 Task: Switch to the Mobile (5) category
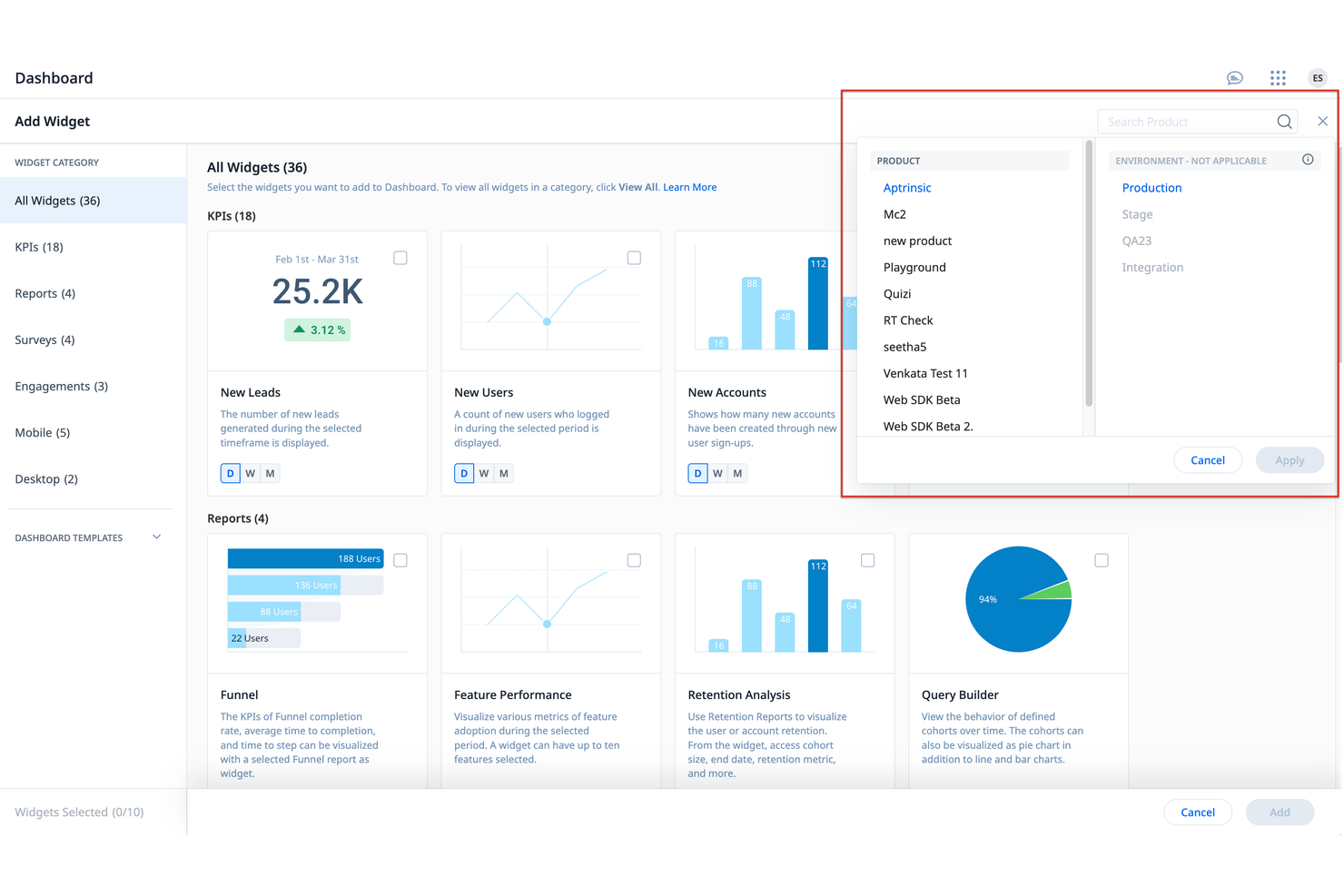[42, 432]
